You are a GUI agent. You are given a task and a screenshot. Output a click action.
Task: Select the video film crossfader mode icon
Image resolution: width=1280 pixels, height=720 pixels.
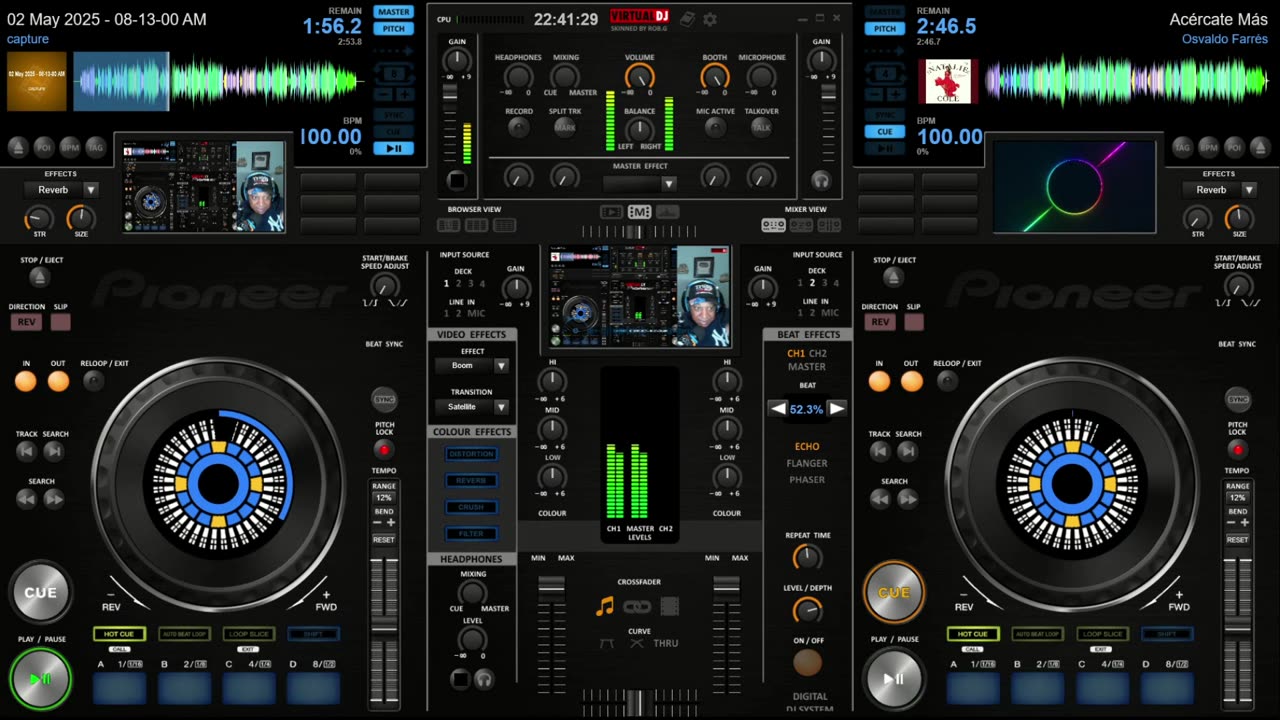[670, 606]
